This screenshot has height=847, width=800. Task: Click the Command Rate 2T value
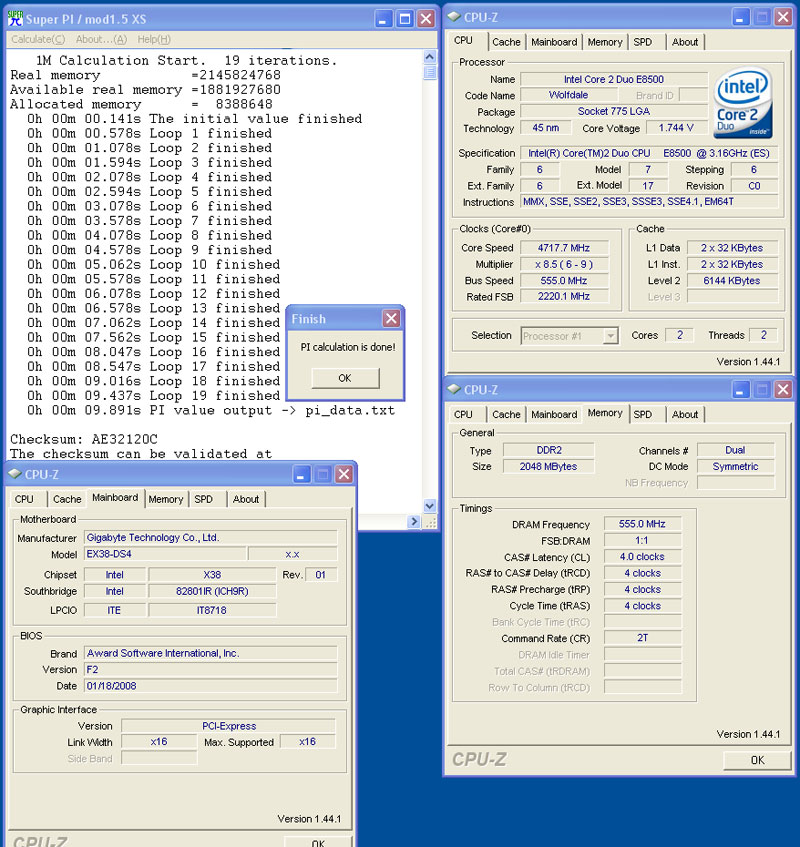pos(642,638)
